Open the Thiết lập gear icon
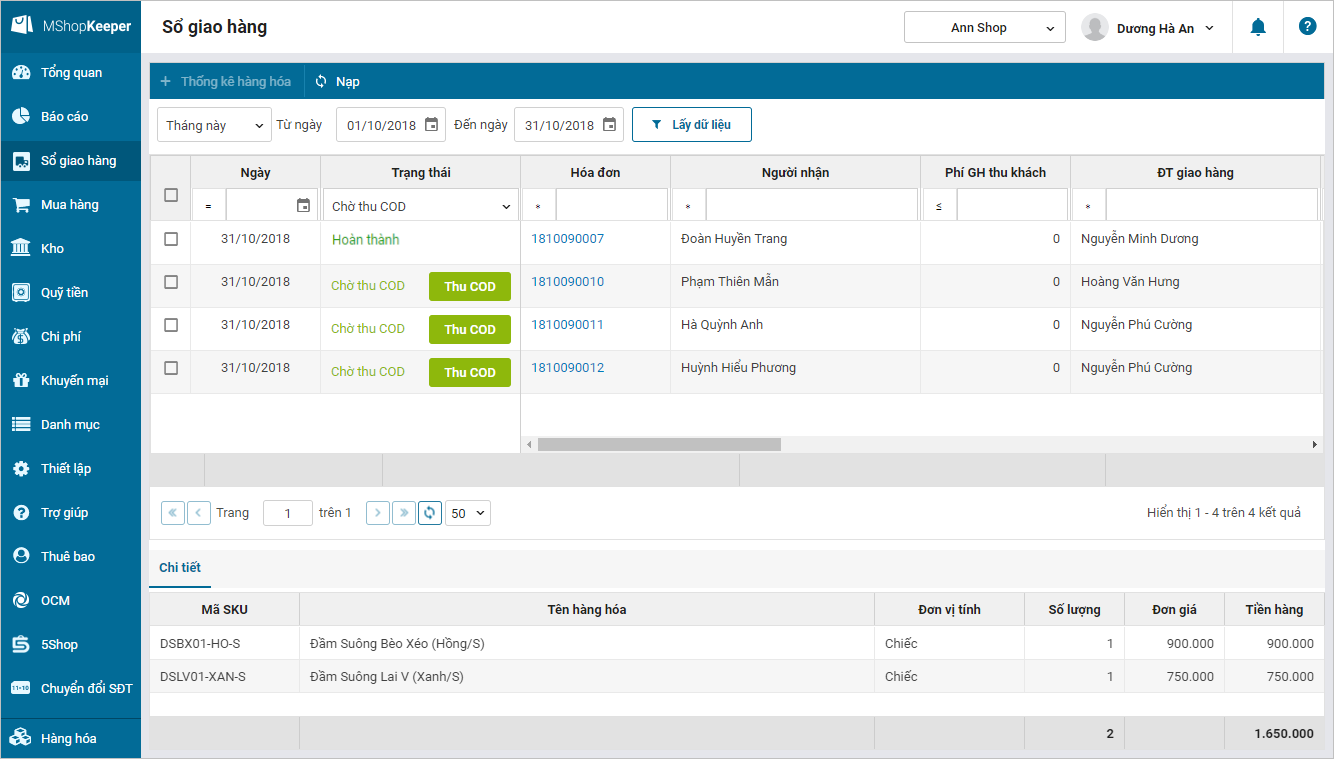The width and height of the screenshot is (1334, 759). pyautogui.click(x=21, y=469)
